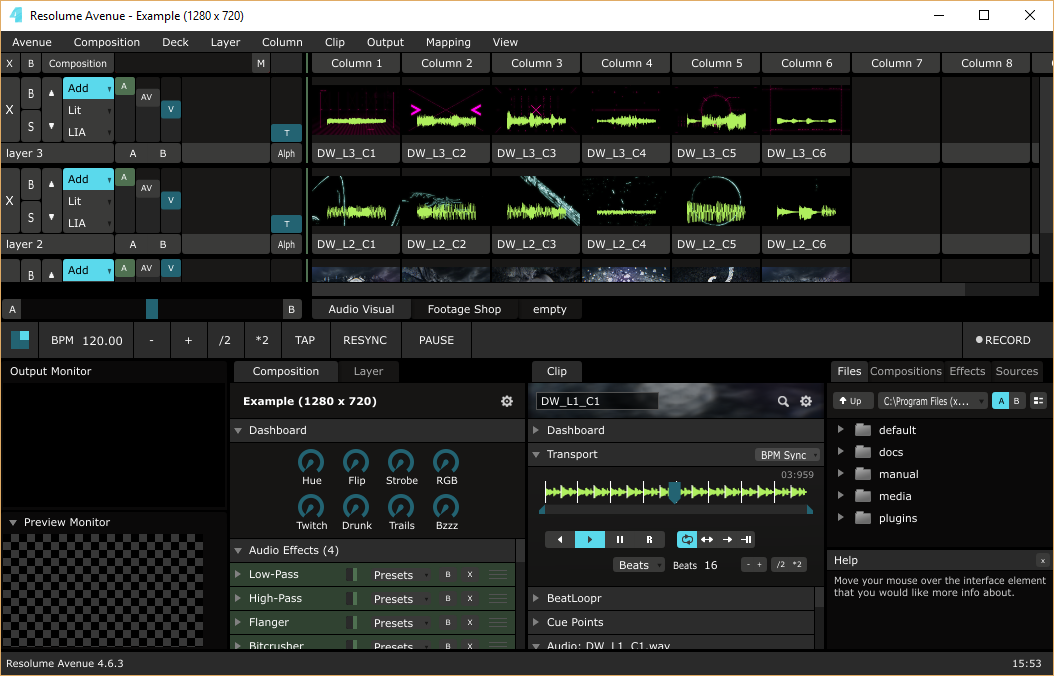The image size is (1054, 676).
Task: Expand the media folder in Files
Action: pyautogui.click(x=841, y=496)
